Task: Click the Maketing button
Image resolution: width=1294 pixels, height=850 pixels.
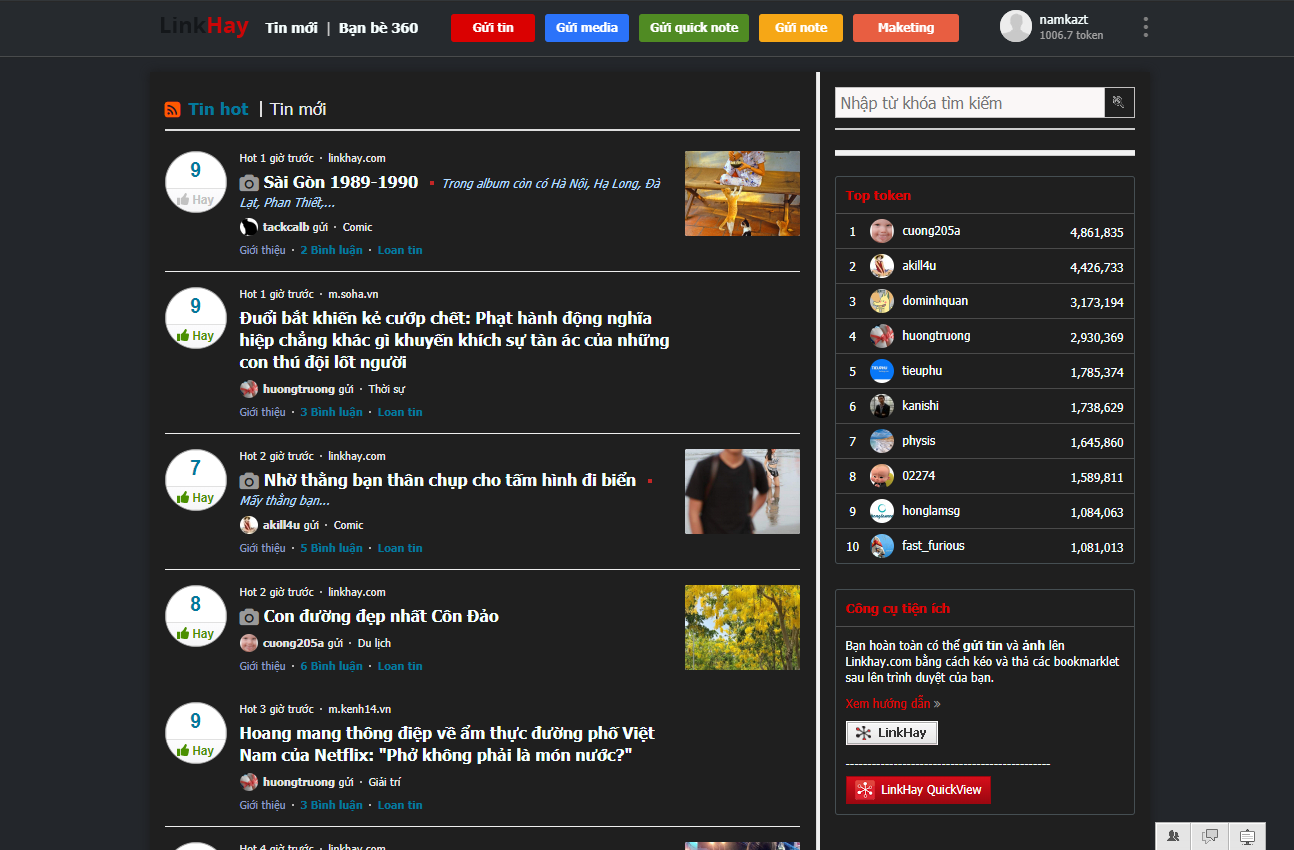Action: pyautogui.click(x=906, y=28)
